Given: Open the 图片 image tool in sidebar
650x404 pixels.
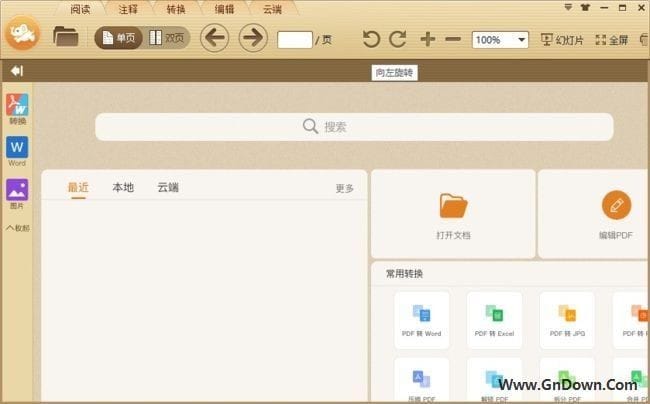Looking at the screenshot, I should click(17, 193).
